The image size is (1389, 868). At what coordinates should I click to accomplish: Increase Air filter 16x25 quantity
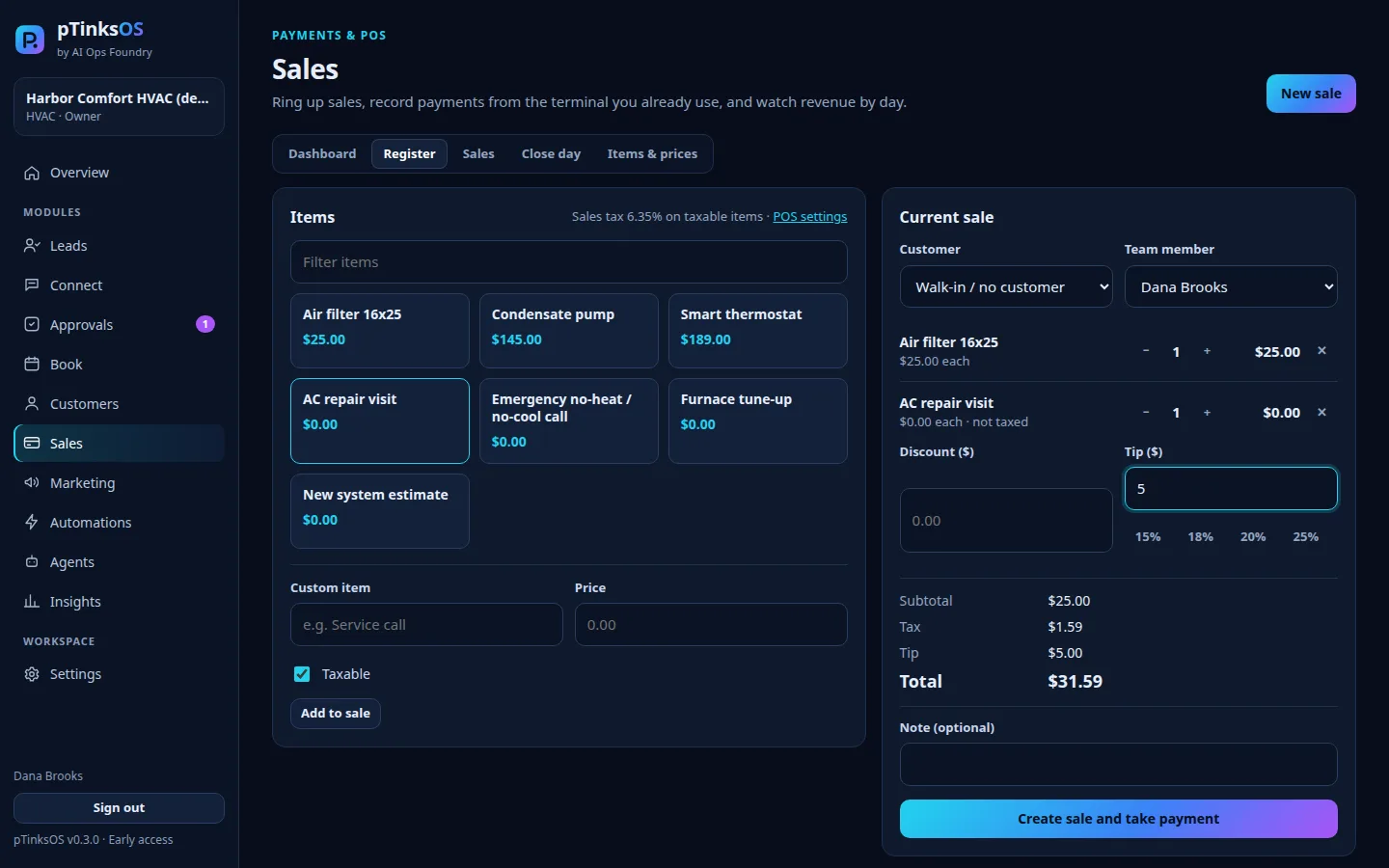pyautogui.click(x=1207, y=351)
